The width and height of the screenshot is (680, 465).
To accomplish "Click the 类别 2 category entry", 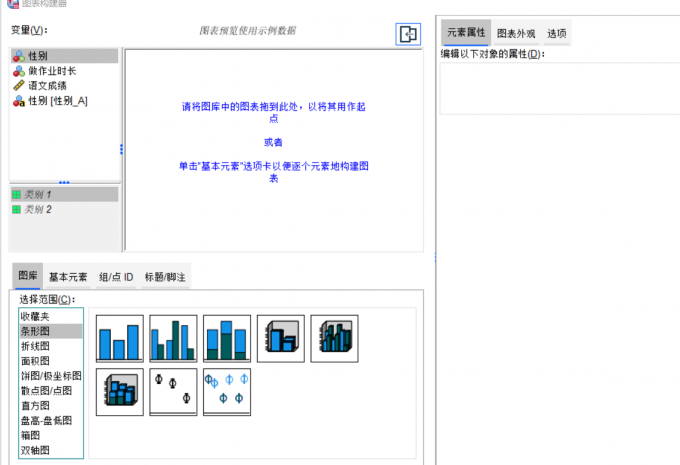I will [x=64, y=210].
